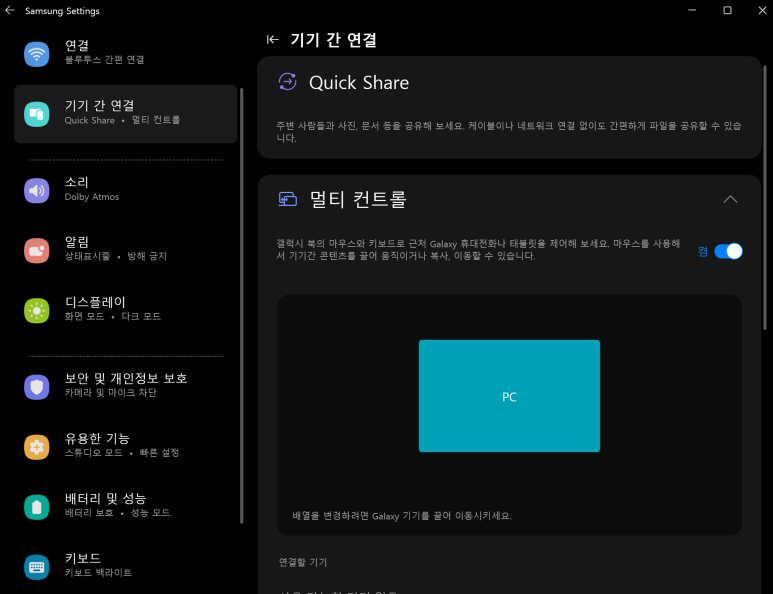Click the 블루투스 간편 연결 subtitle
The height and width of the screenshot is (594, 773).
tap(105, 60)
